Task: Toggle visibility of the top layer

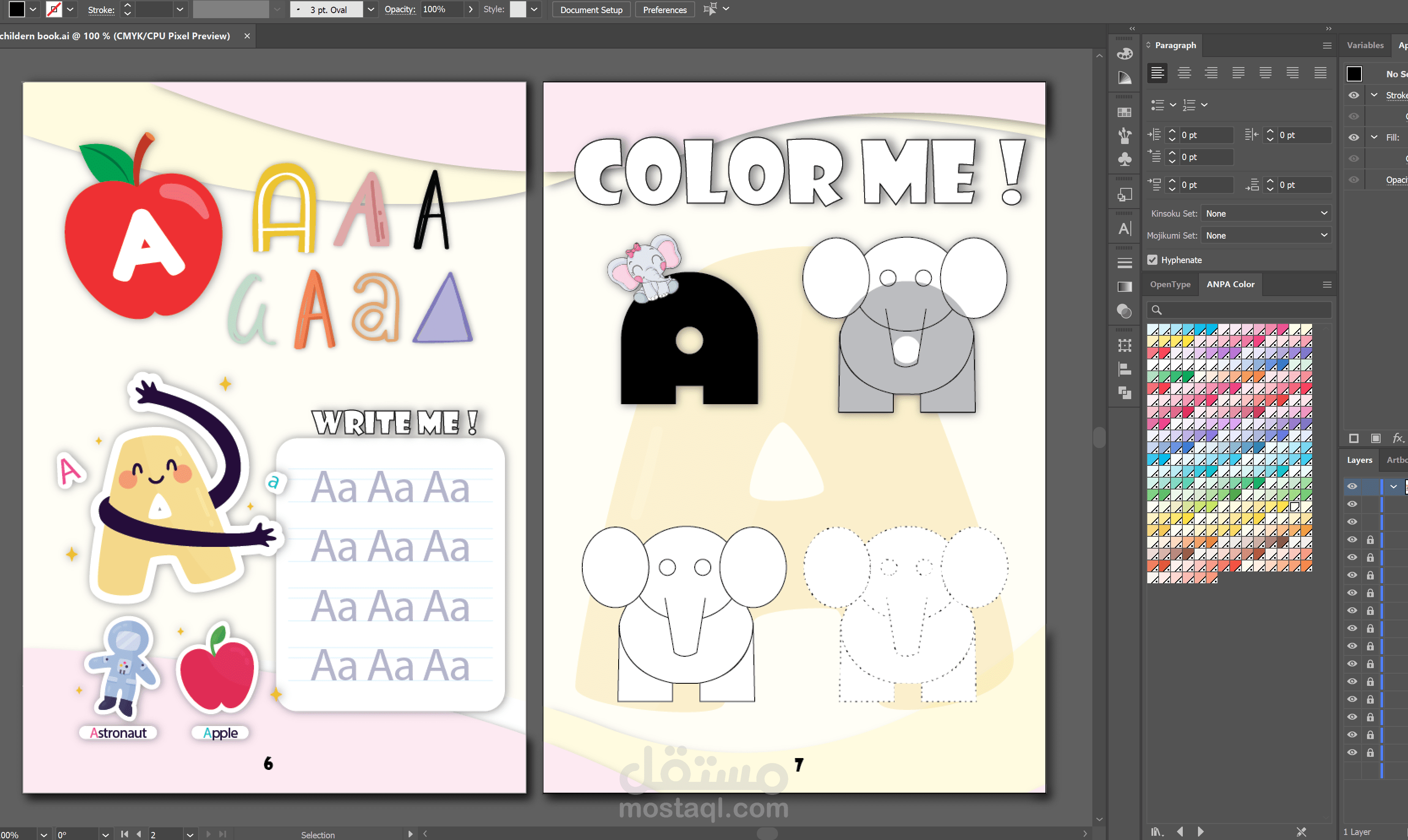Action: (x=1352, y=486)
